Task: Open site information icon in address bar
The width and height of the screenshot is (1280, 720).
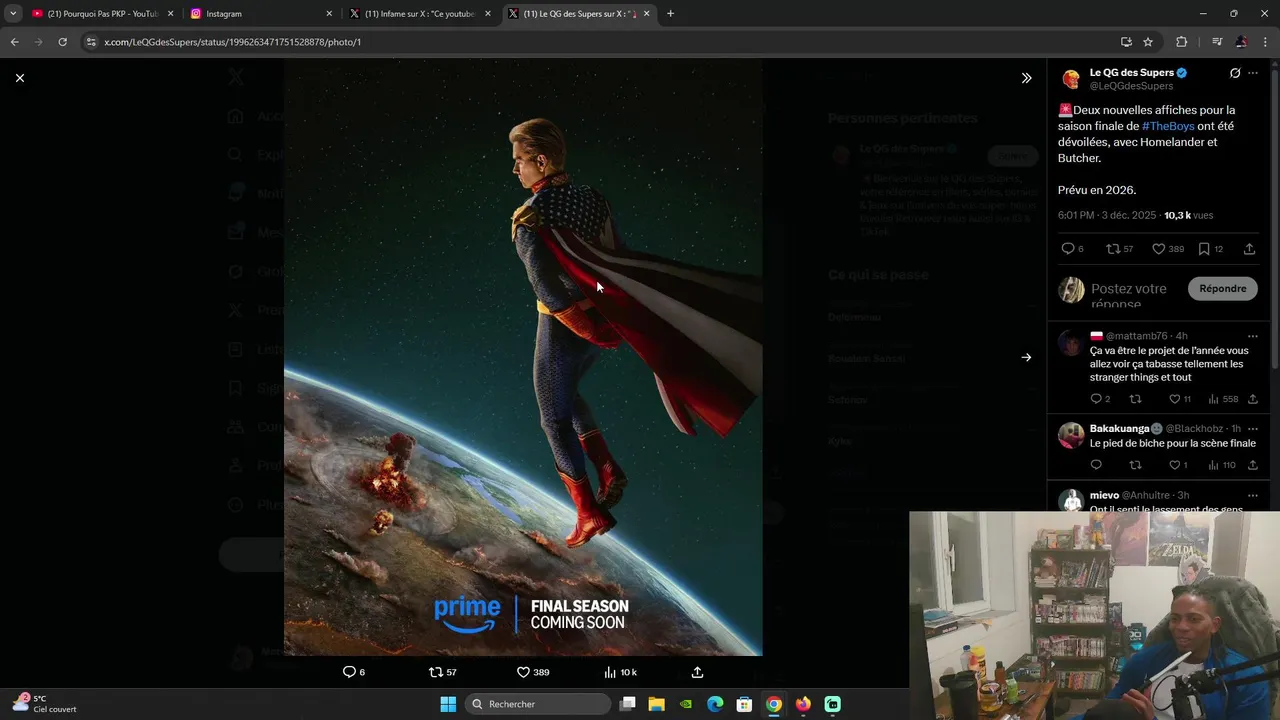Action: [x=91, y=42]
